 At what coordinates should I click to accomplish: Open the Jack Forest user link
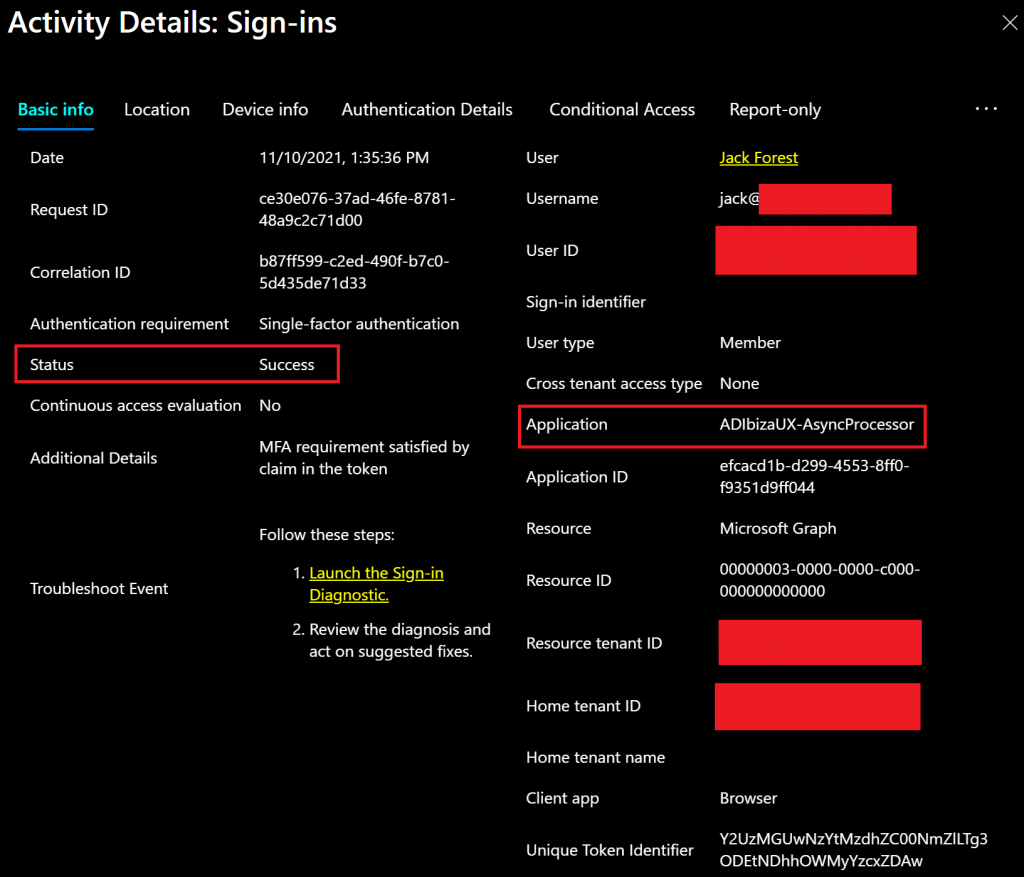(758, 158)
